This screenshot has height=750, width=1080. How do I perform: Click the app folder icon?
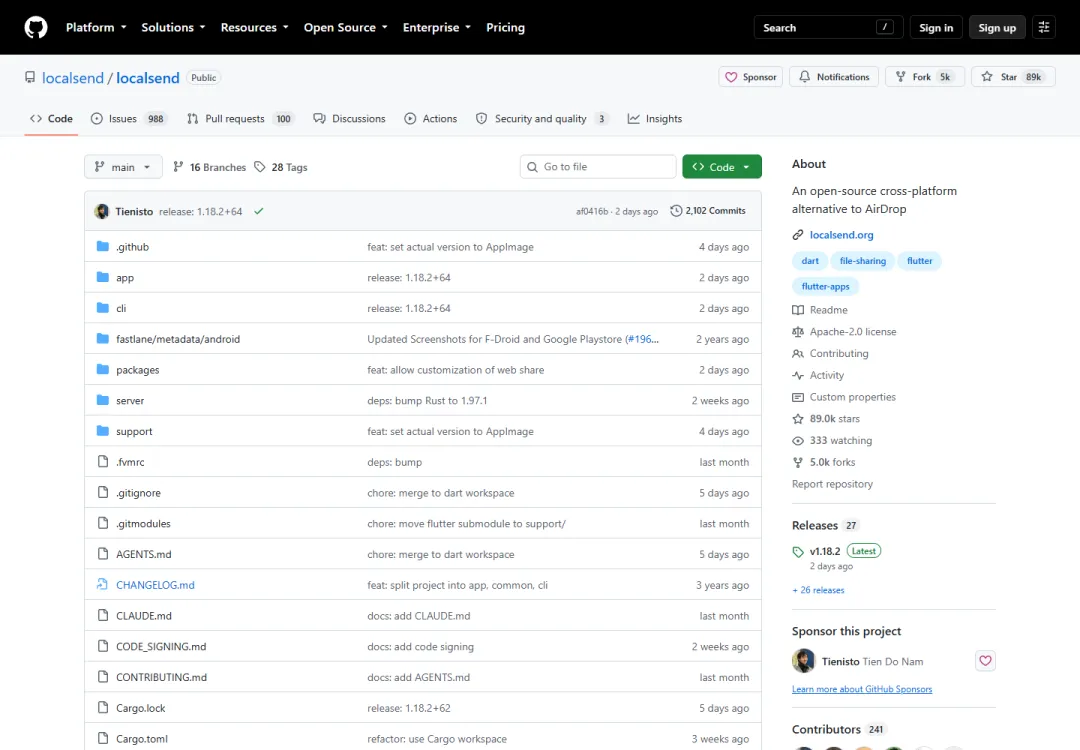(103, 278)
